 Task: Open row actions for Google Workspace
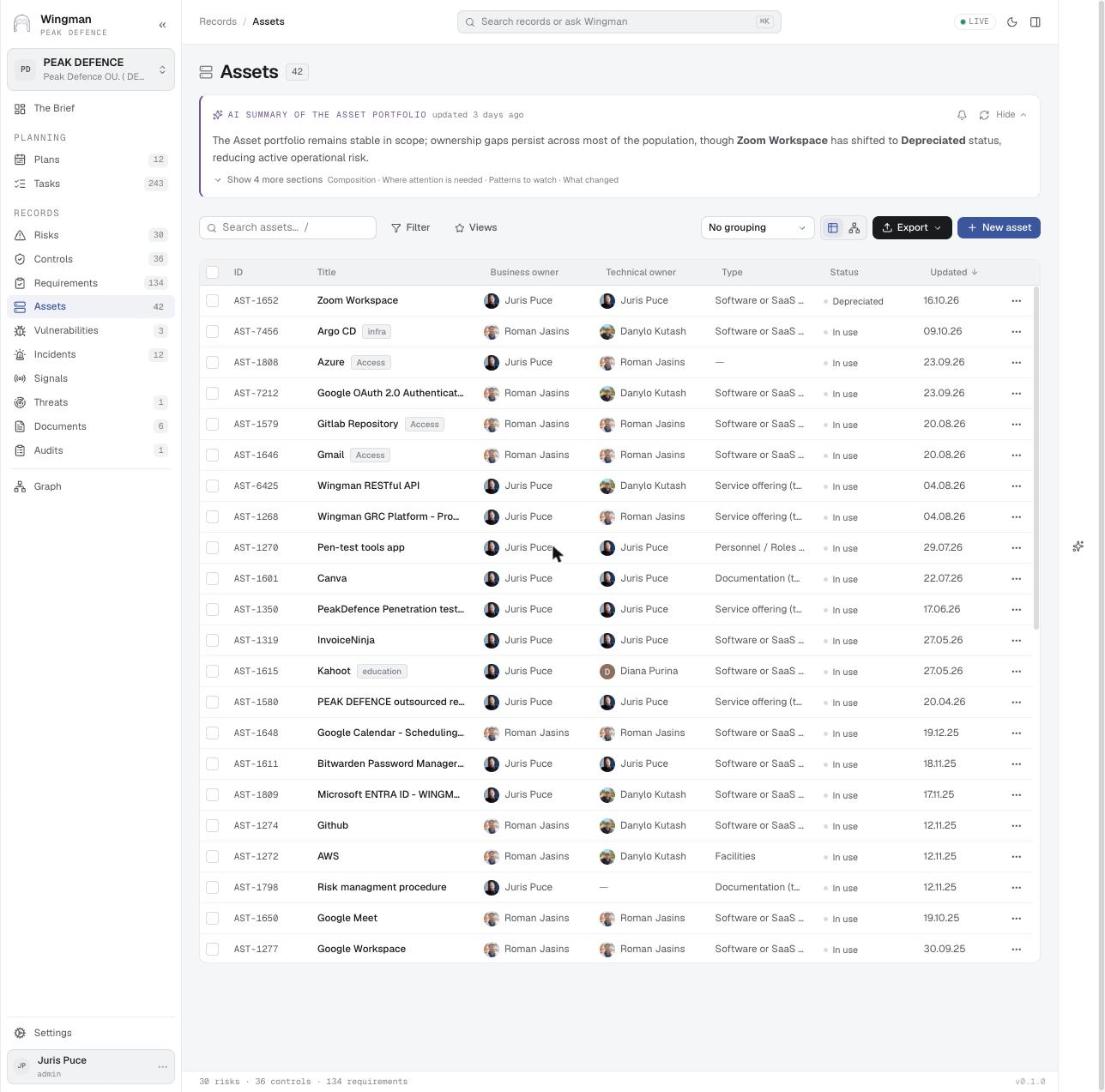pyautogui.click(x=1016, y=950)
